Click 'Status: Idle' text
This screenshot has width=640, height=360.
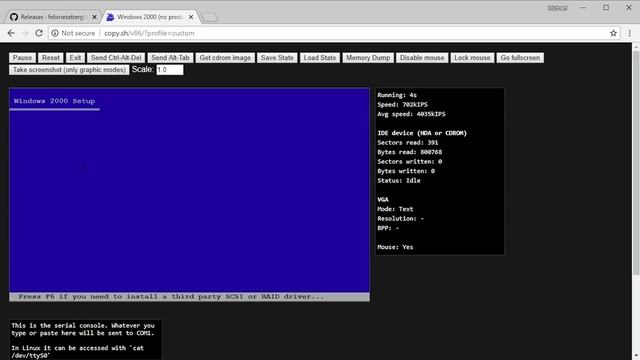click(399, 180)
